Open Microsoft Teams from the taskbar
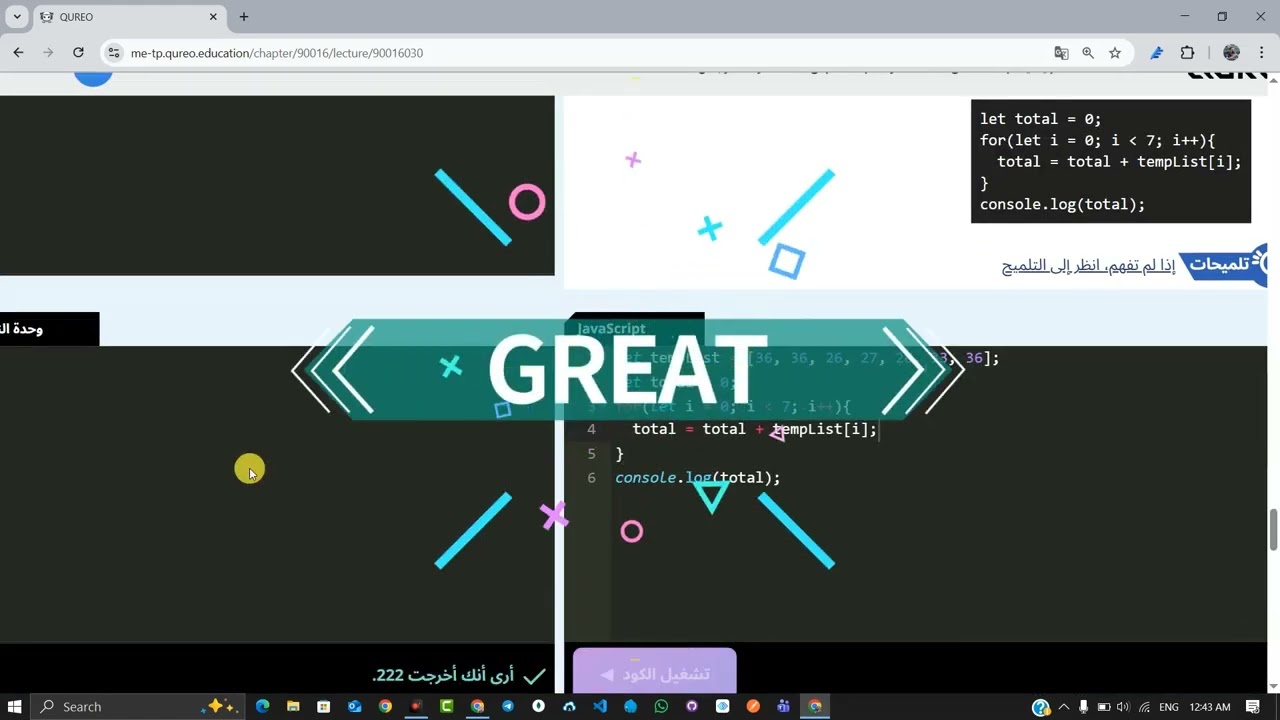 pos(784,706)
